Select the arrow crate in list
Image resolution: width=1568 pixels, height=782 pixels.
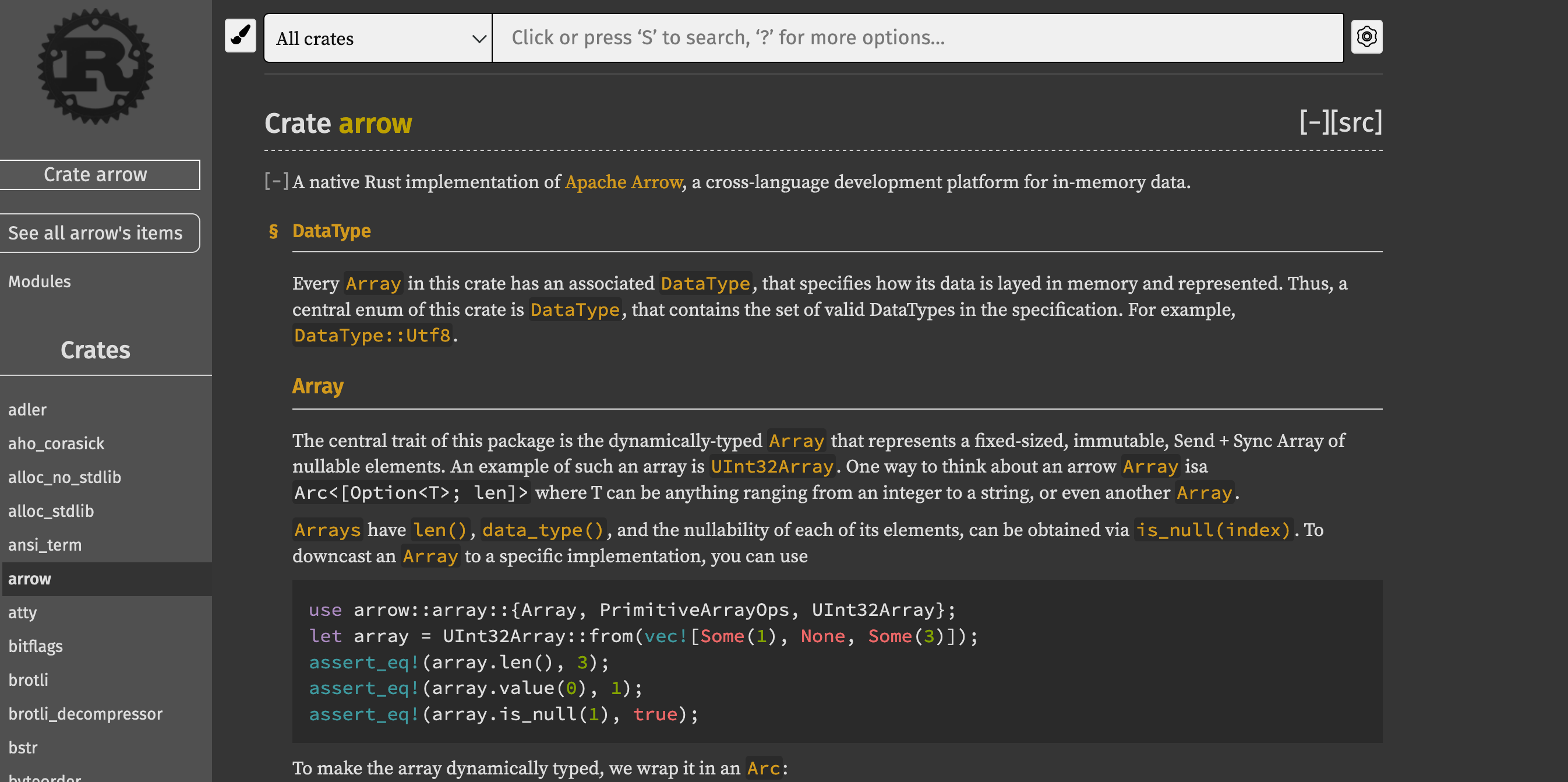pos(106,579)
